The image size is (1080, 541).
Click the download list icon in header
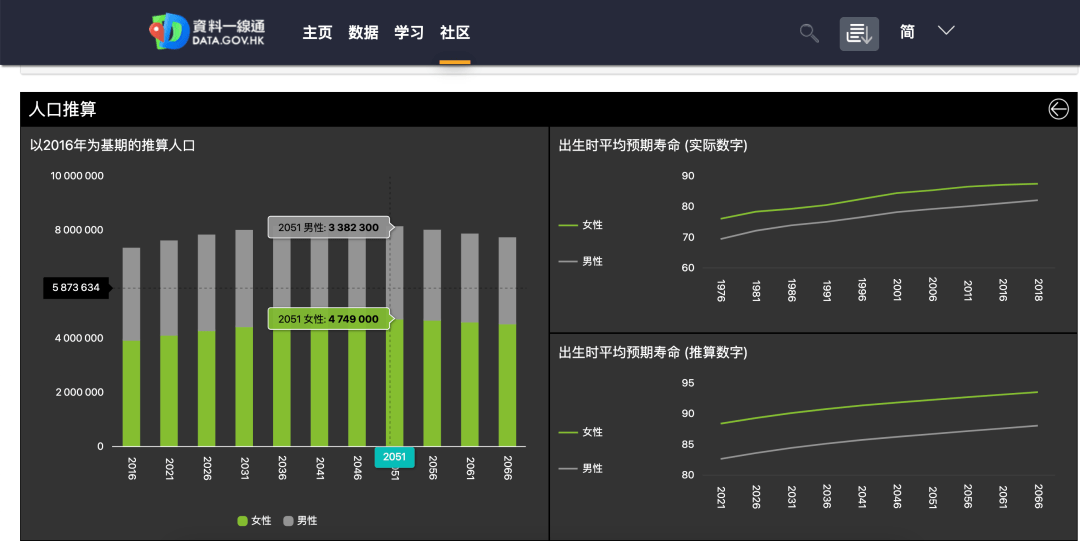(x=859, y=33)
